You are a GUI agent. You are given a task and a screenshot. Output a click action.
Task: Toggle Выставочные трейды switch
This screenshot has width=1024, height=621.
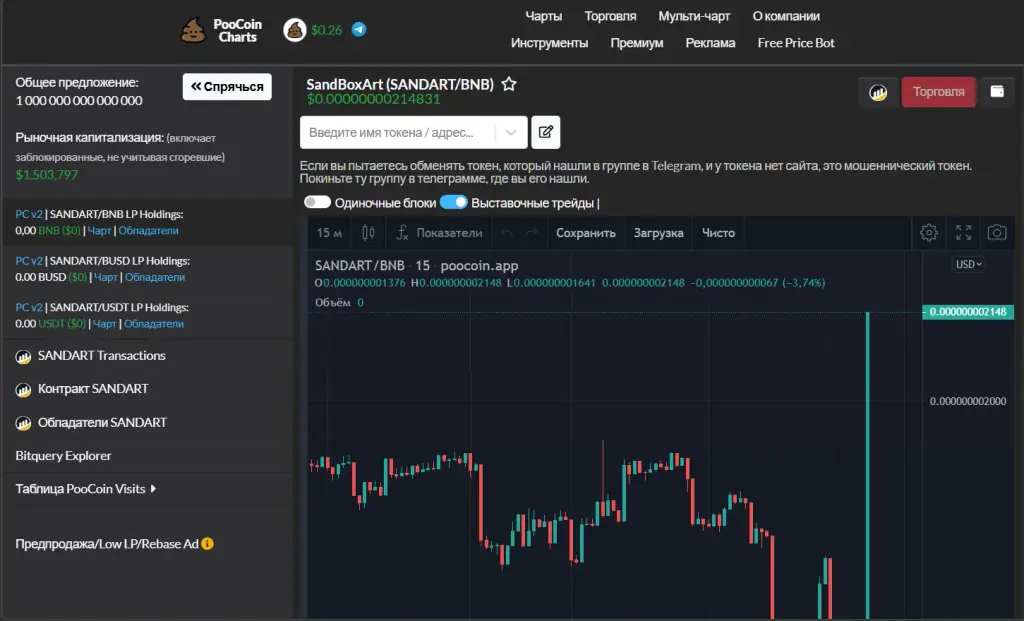pos(453,202)
